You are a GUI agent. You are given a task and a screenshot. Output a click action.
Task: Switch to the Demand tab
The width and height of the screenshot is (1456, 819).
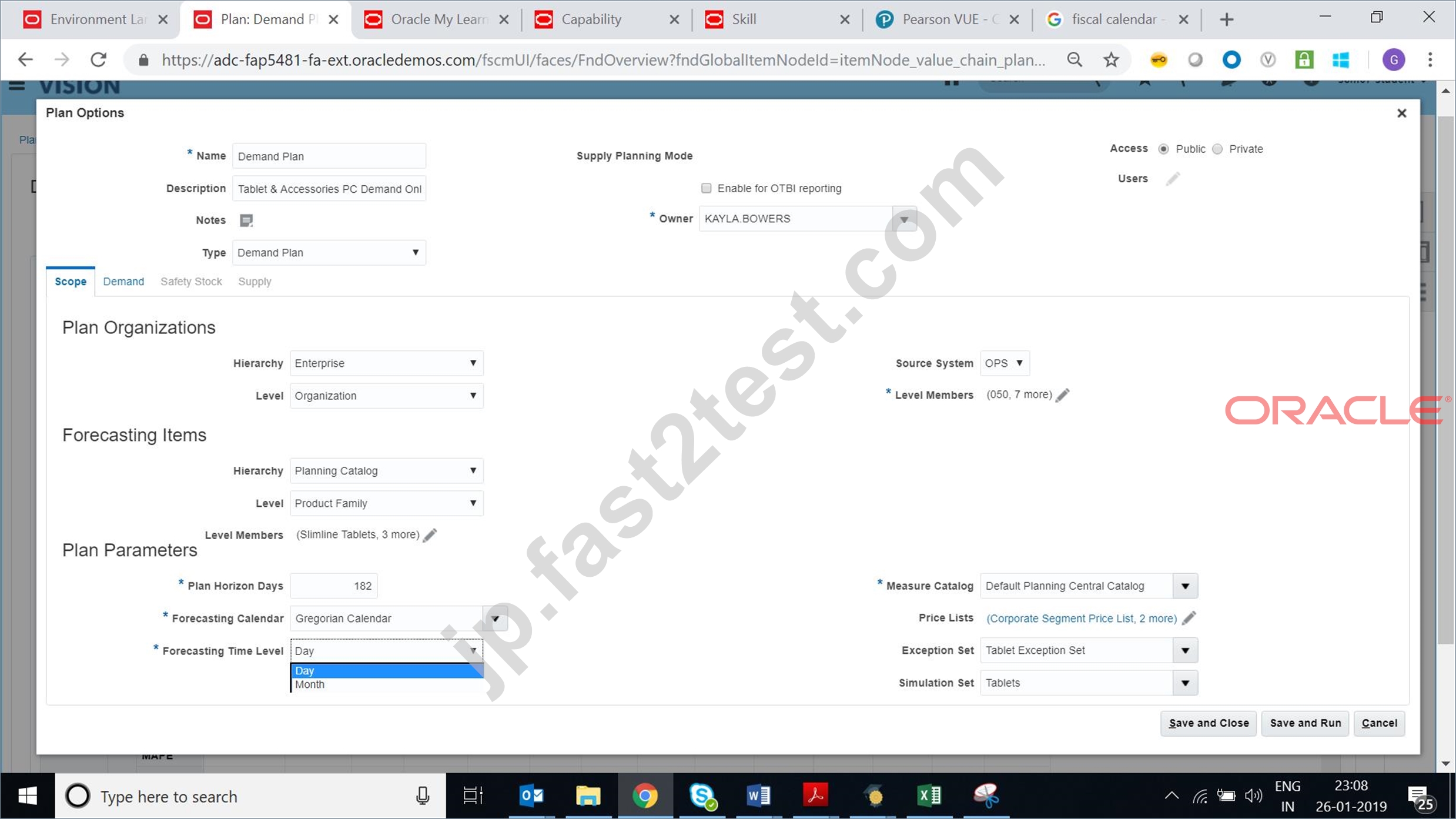click(123, 282)
